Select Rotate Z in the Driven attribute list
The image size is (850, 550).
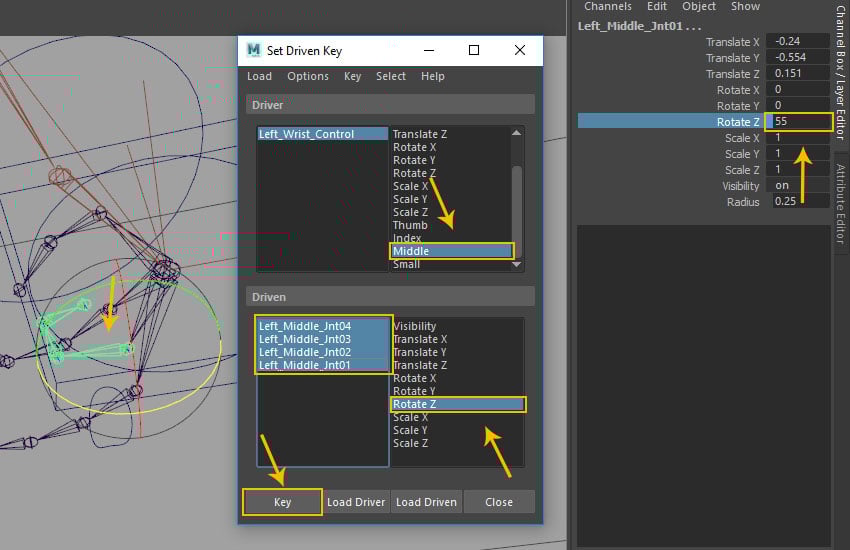pos(456,404)
